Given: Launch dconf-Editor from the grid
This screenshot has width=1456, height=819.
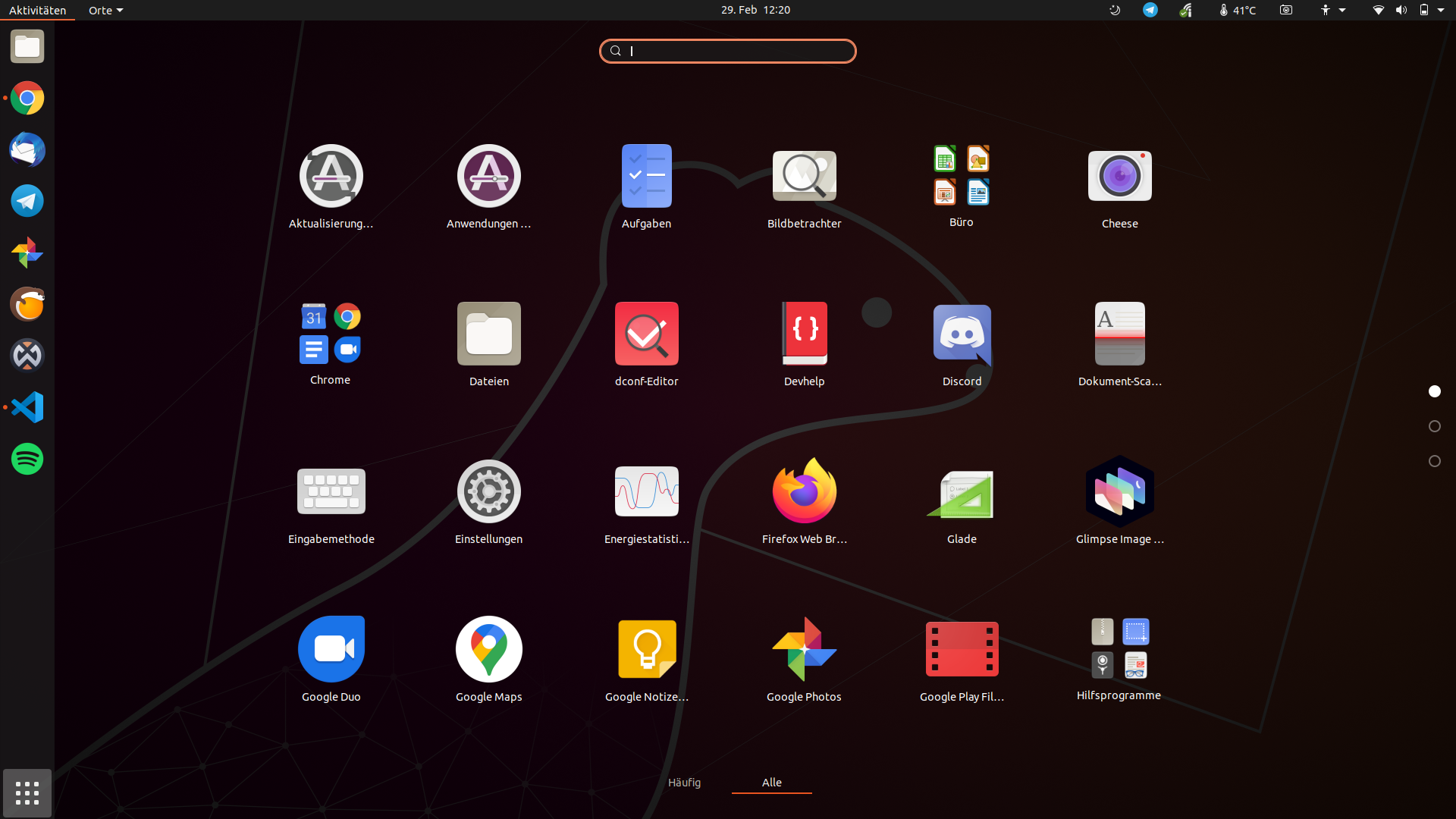Looking at the screenshot, I should 646,335.
